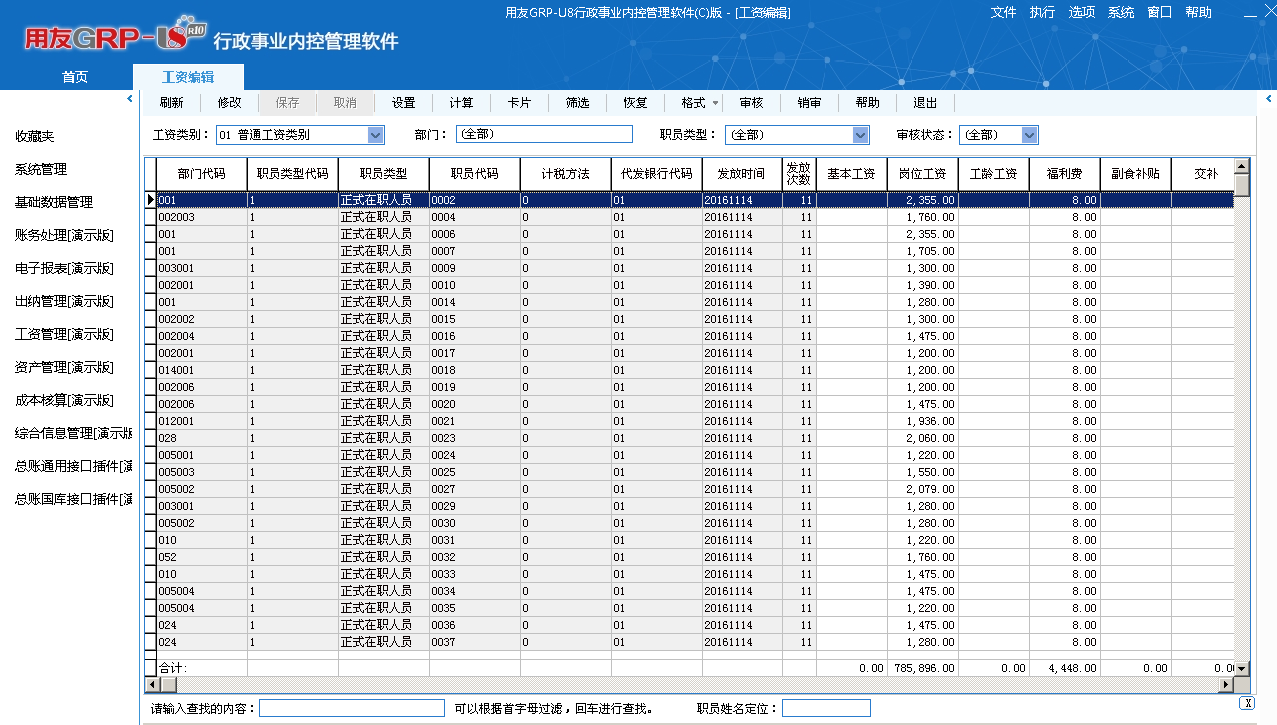Screen dimensions: 1277x725
Task: Open the top 帮助 menu
Action: (1199, 12)
